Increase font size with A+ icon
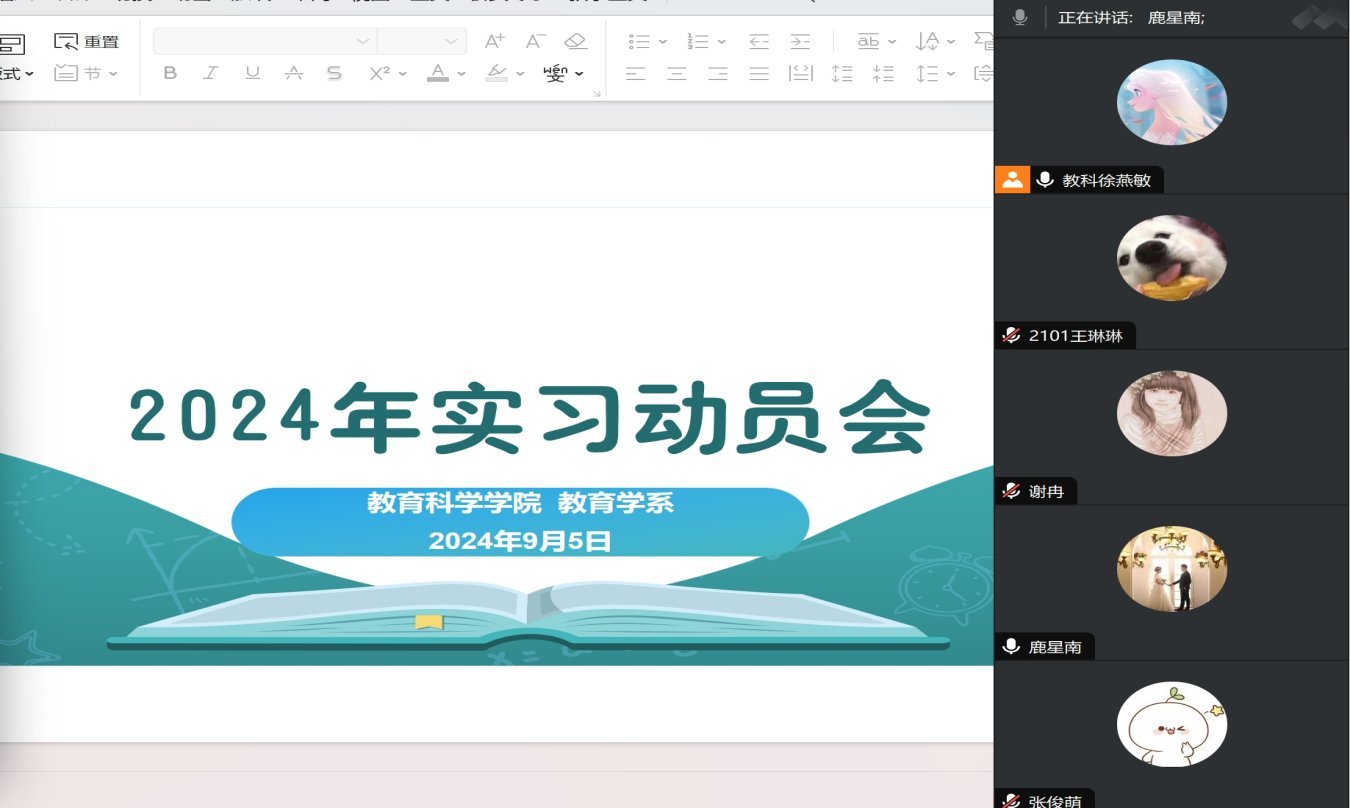This screenshot has width=1350, height=808. [x=494, y=41]
